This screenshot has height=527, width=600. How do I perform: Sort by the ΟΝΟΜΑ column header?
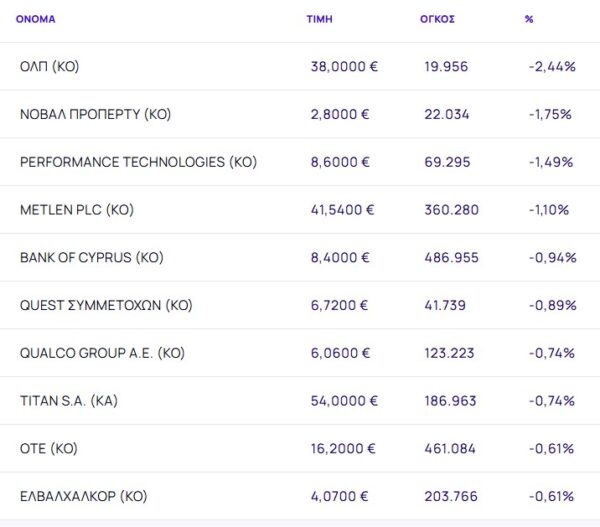click(35, 19)
